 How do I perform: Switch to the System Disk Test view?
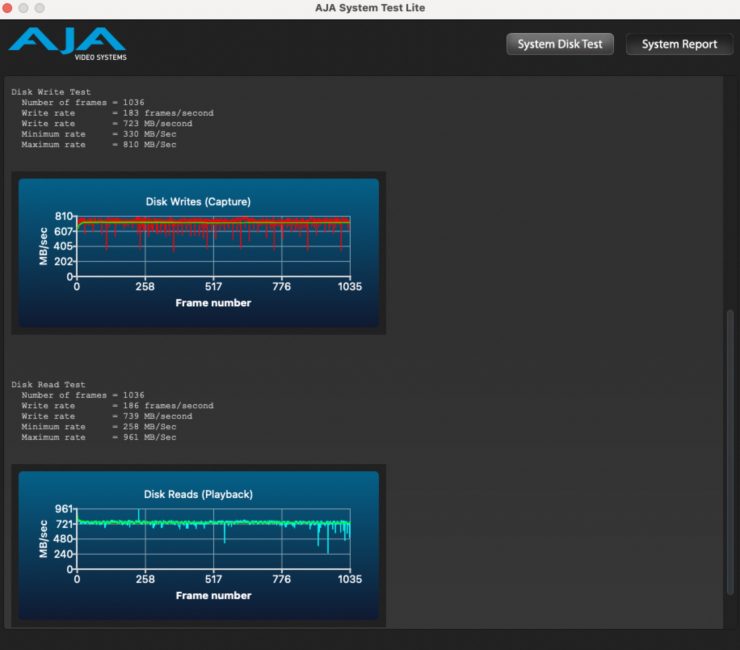[559, 44]
